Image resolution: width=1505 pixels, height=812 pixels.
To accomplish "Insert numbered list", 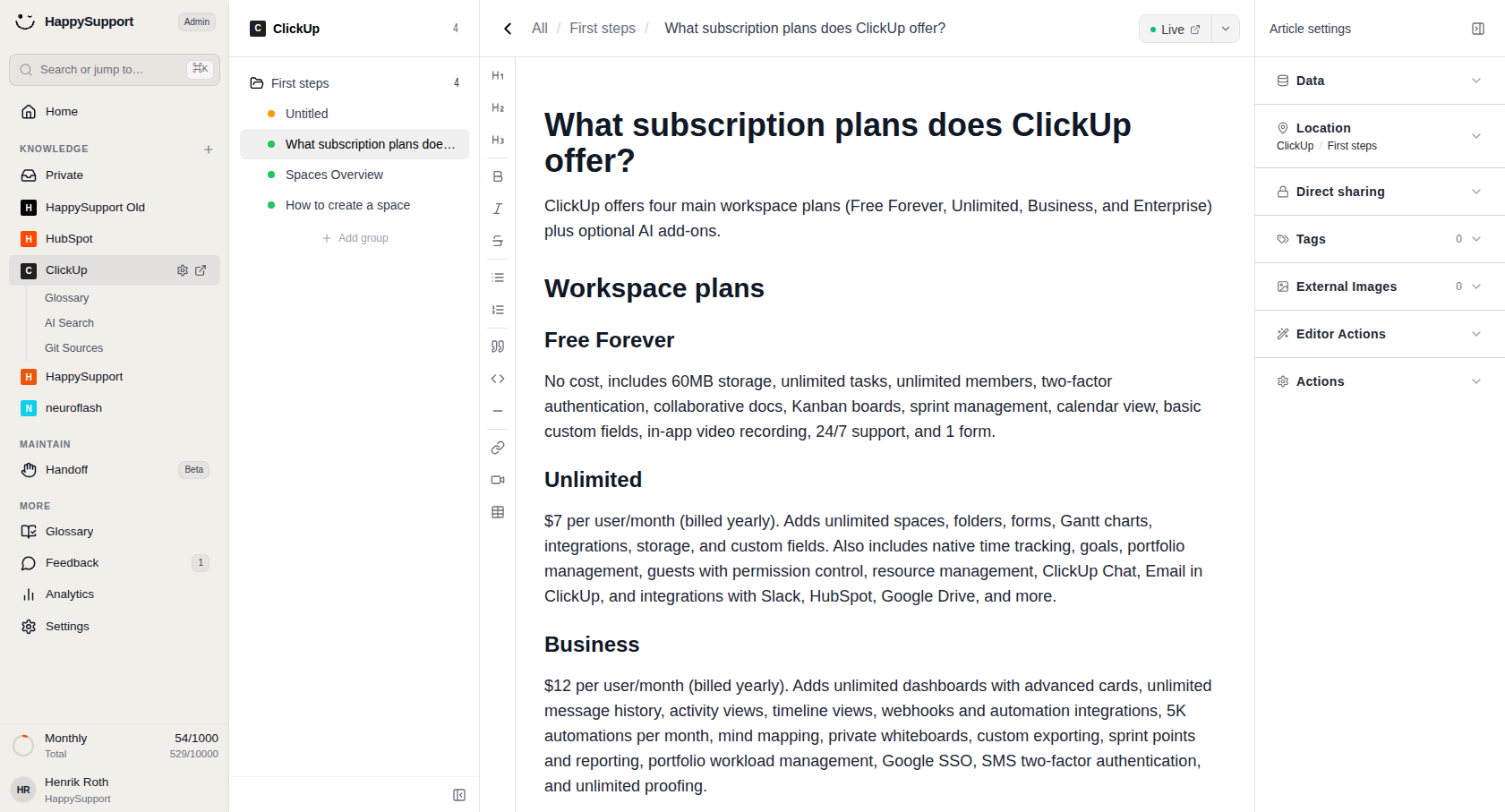I will (x=498, y=310).
